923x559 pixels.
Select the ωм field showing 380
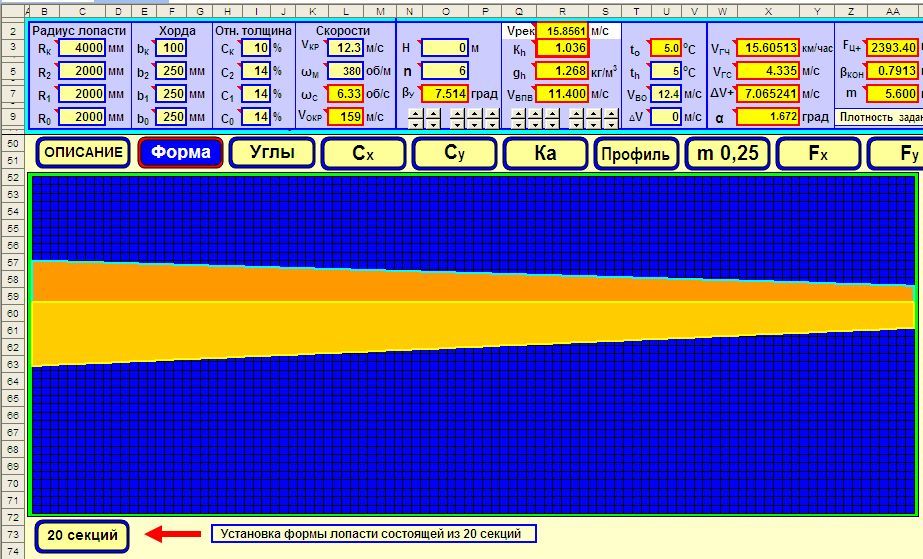click(343, 71)
